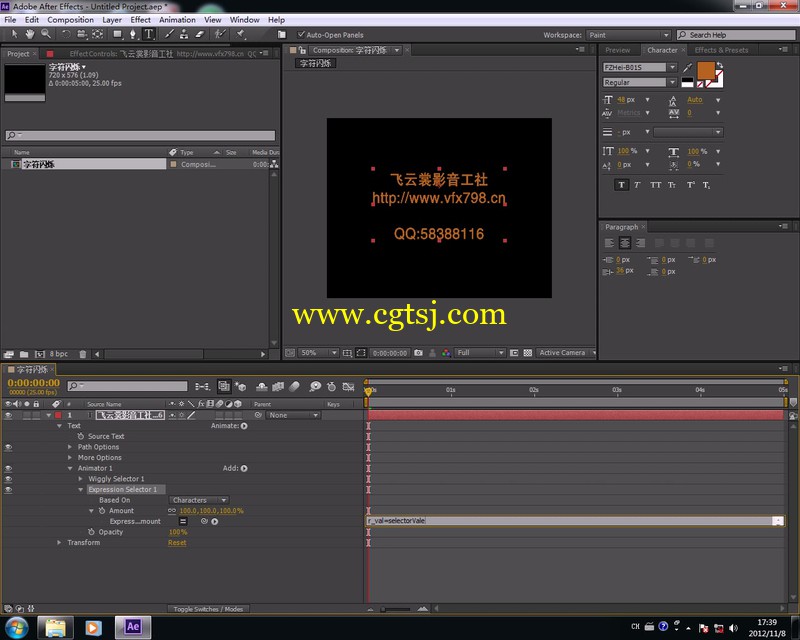The image size is (800, 640).
Task: Select the Horizontal Type tool
Action: tap(149, 34)
